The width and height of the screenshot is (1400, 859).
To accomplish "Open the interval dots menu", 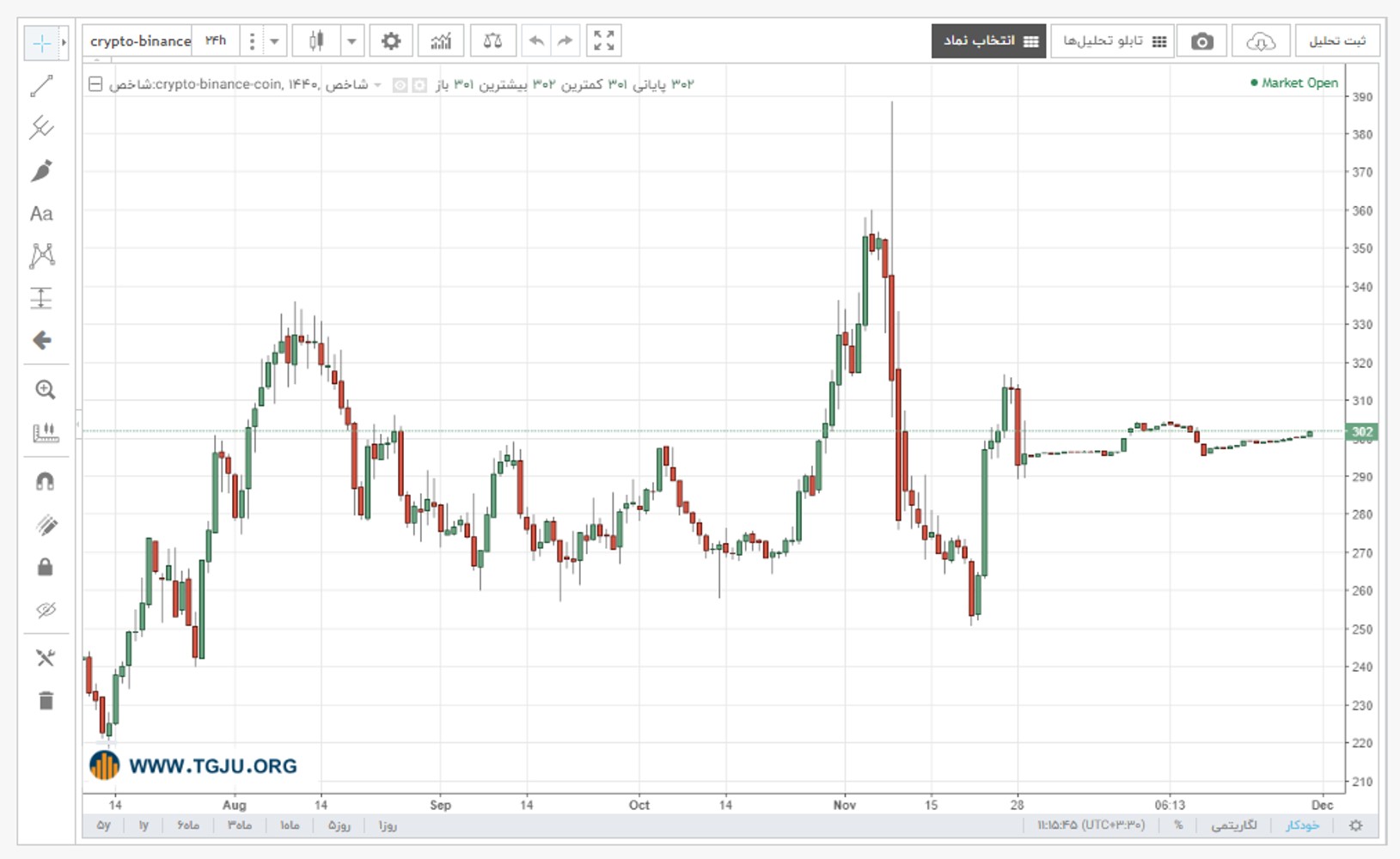I will tap(252, 40).
